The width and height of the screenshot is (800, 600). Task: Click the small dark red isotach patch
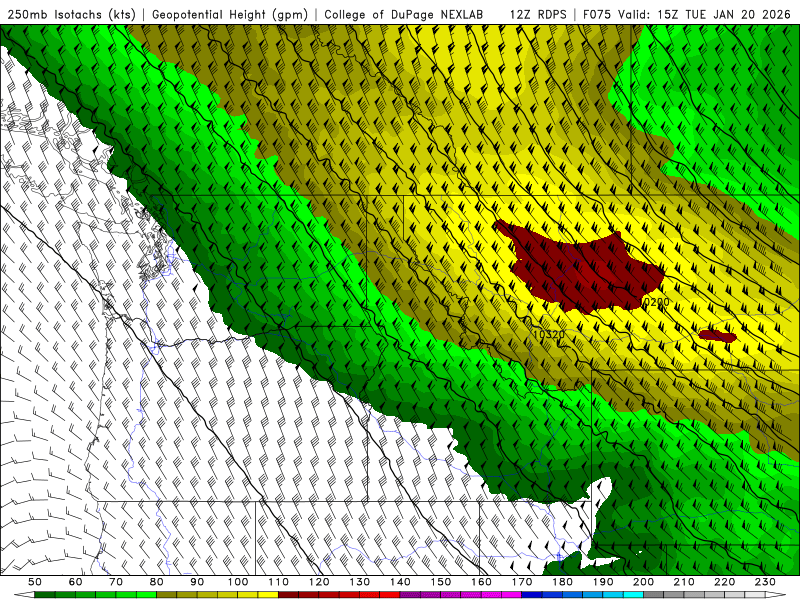click(717, 336)
